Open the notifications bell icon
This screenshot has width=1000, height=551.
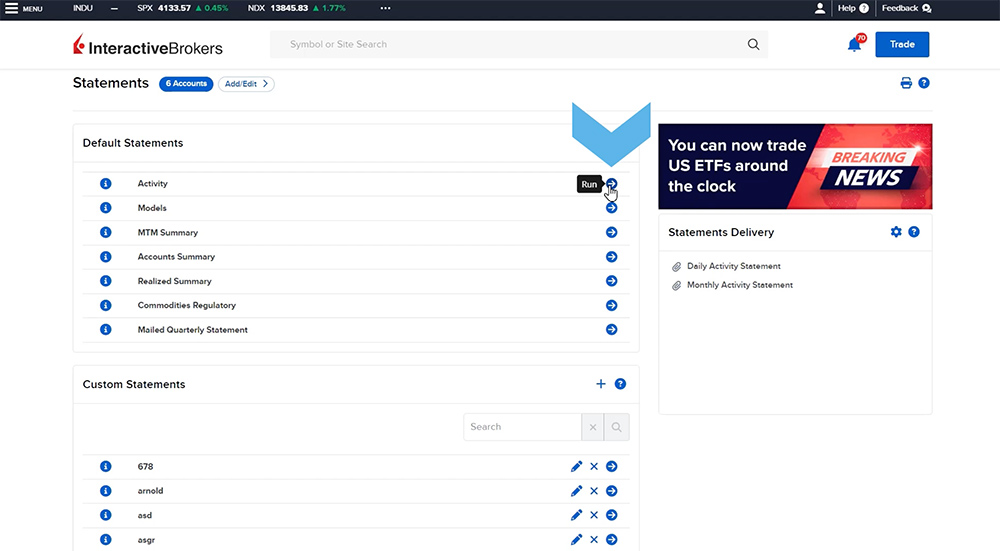tap(854, 45)
